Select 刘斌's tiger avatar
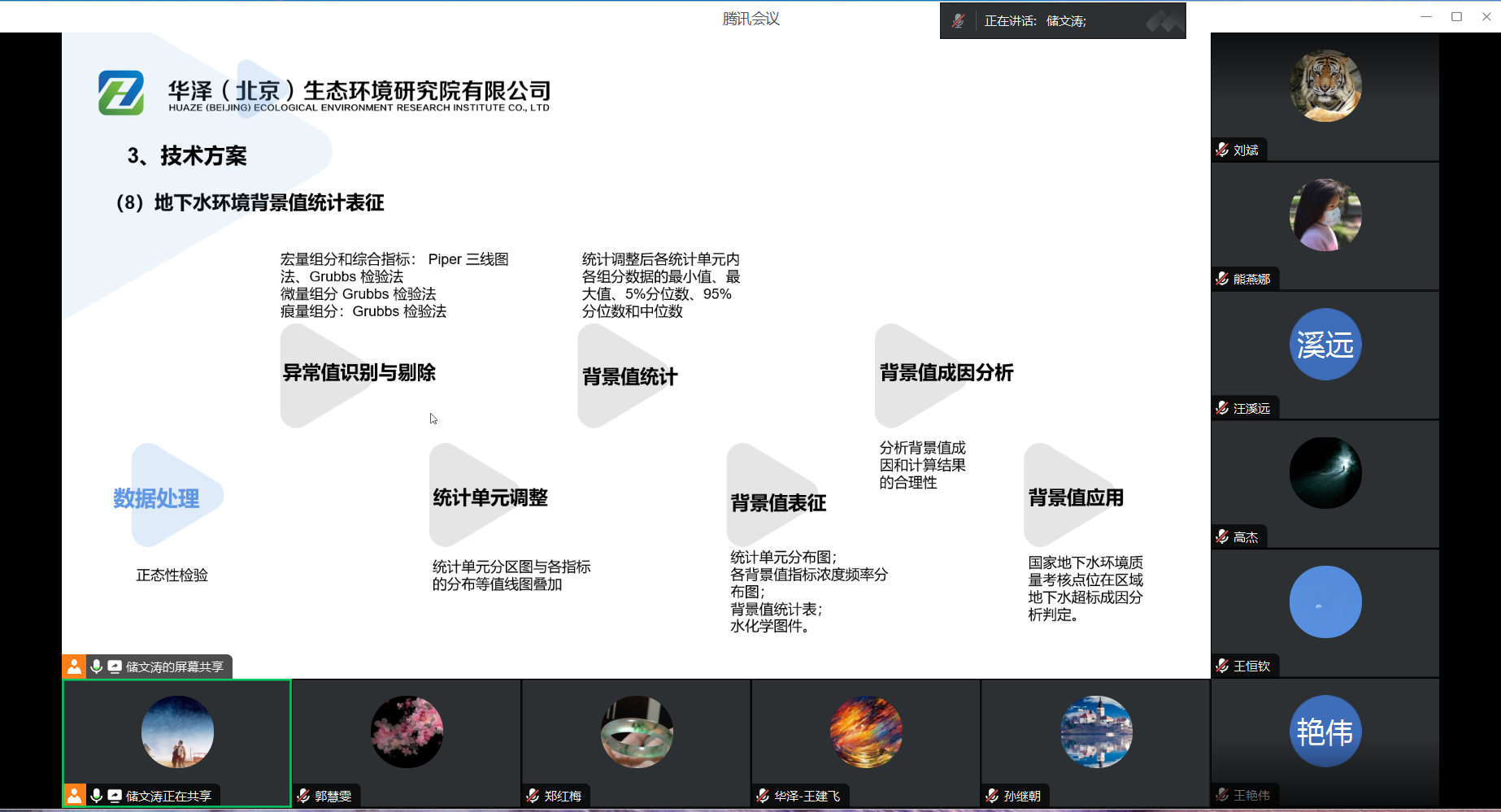The image size is (1501, 812). tap(1325, 86)
